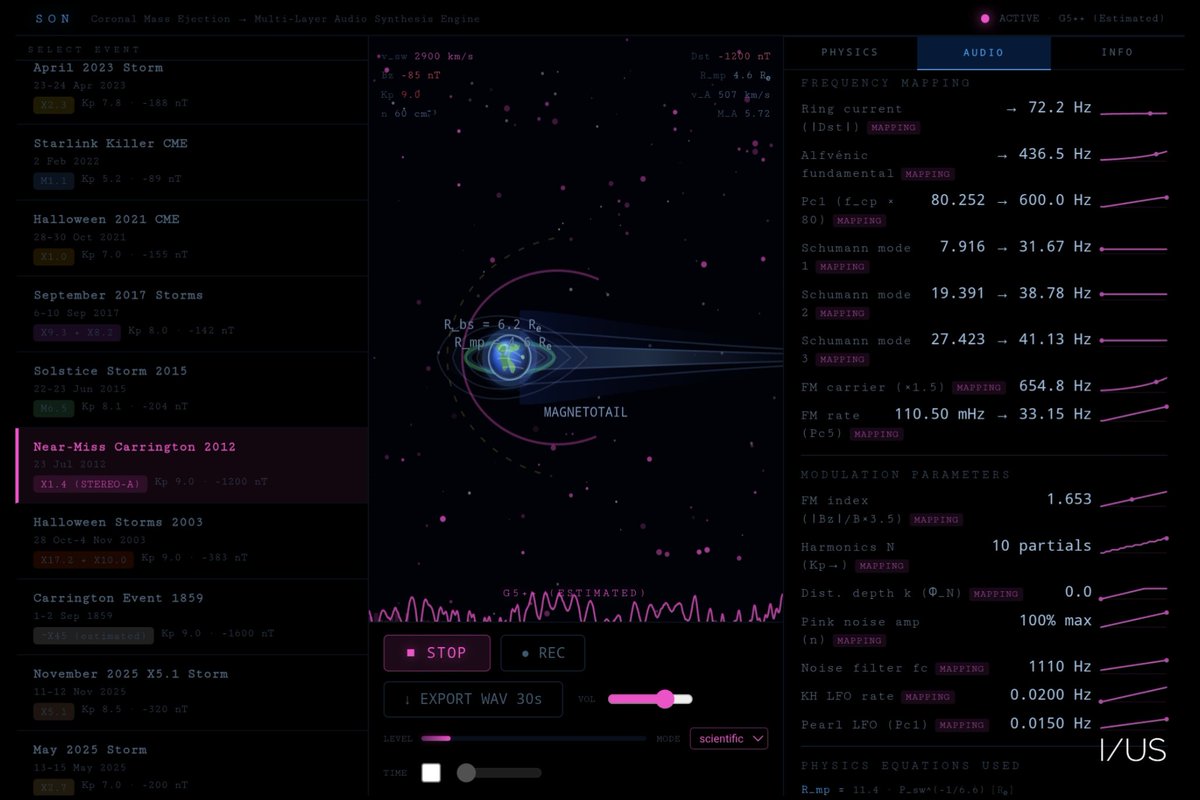This screenshot has width=1200, height=800.
Task: Click the Dst -1200 nT readout
Action: 730,57
